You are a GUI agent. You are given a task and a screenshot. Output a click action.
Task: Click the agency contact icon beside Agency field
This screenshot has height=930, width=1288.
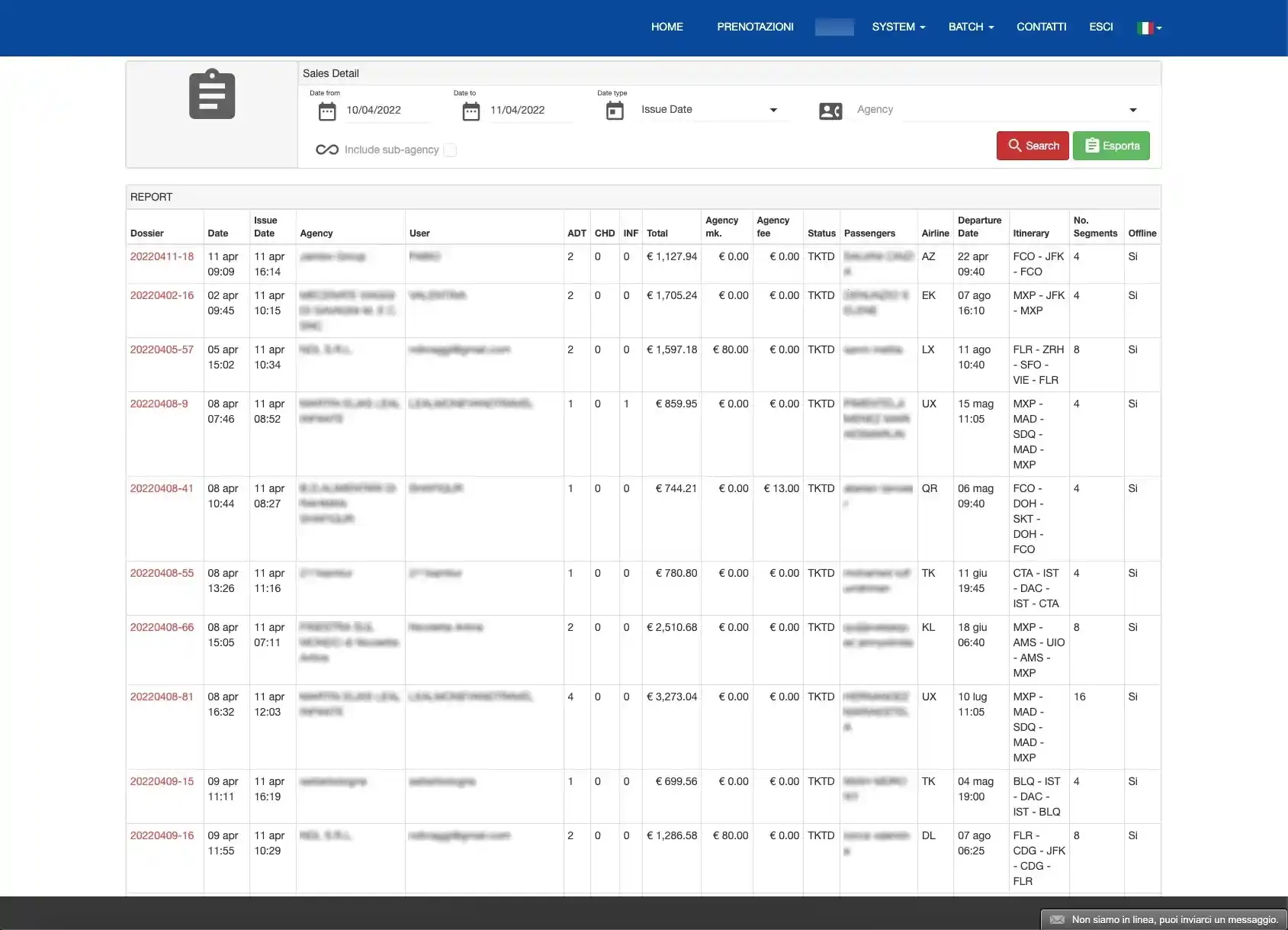(x=831, y=110)
